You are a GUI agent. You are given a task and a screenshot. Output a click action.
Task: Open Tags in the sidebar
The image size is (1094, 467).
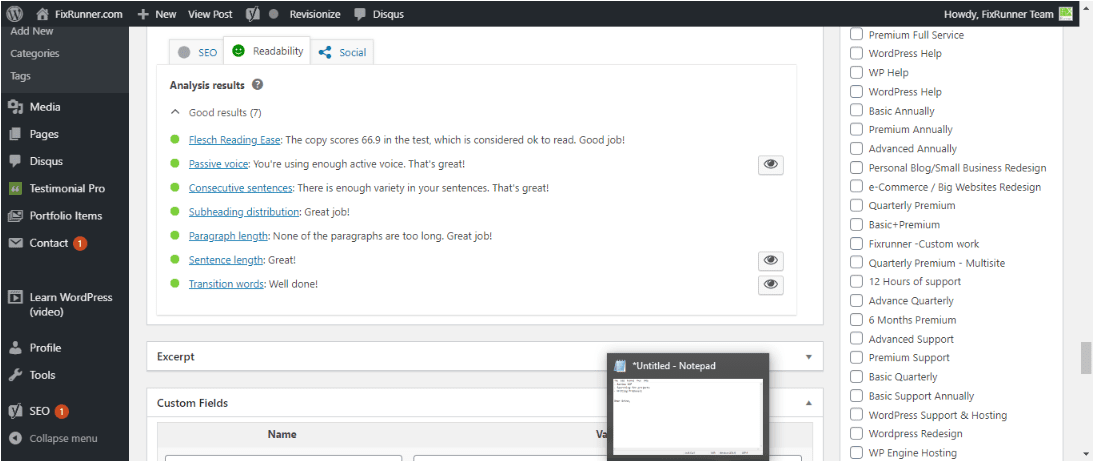coord(21,76)
